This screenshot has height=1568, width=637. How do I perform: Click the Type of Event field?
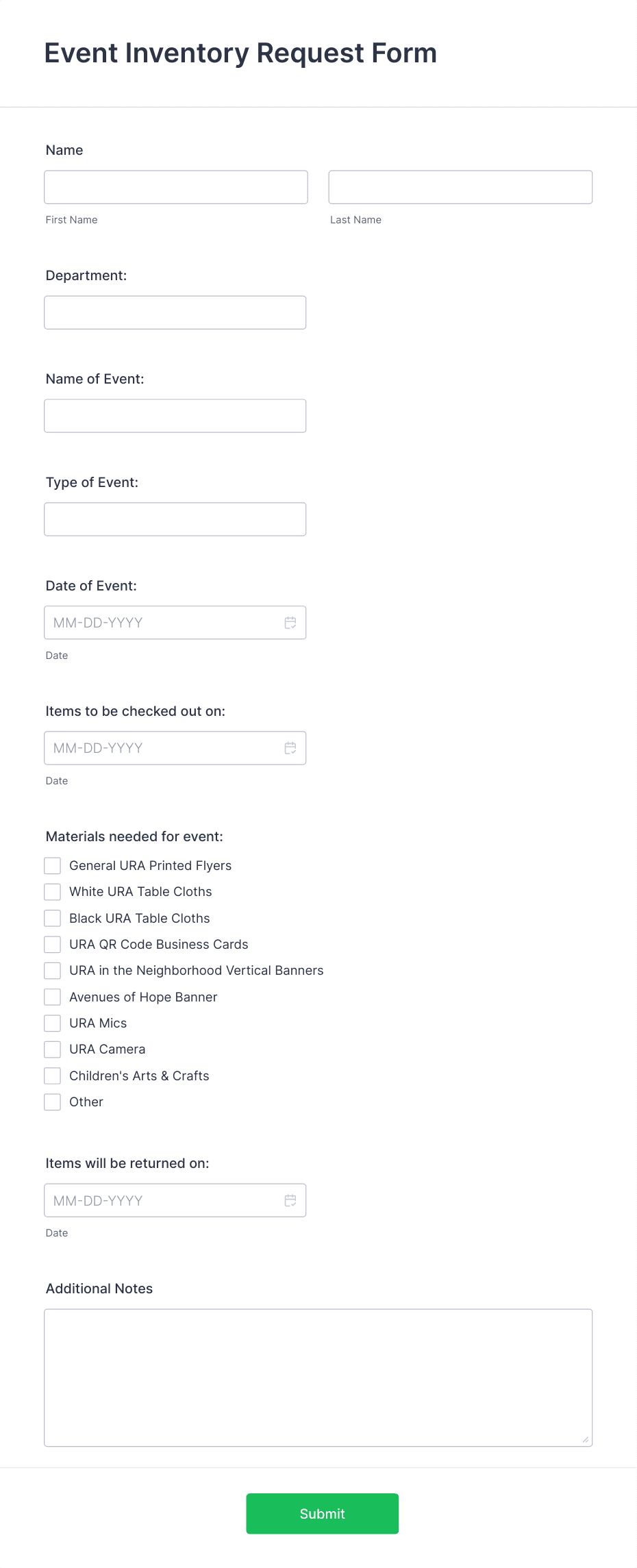175,519
